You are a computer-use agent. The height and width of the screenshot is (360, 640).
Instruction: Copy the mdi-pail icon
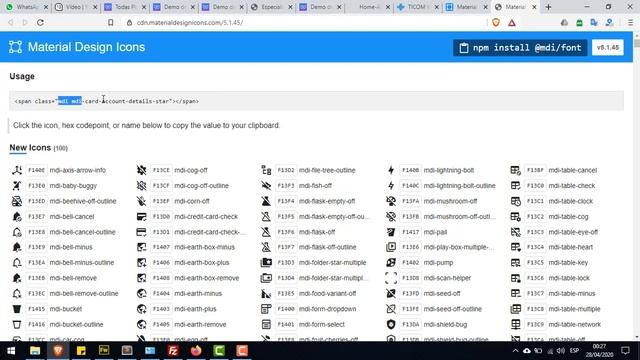(x=391, y=232)
